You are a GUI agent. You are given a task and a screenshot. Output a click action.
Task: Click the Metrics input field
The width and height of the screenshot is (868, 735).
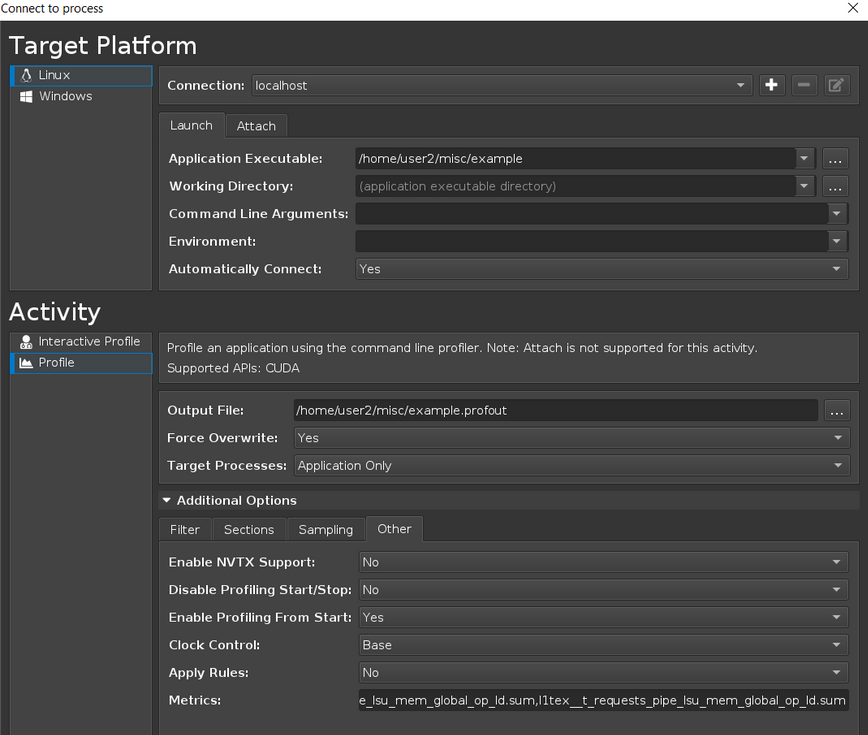click(603, 701)
